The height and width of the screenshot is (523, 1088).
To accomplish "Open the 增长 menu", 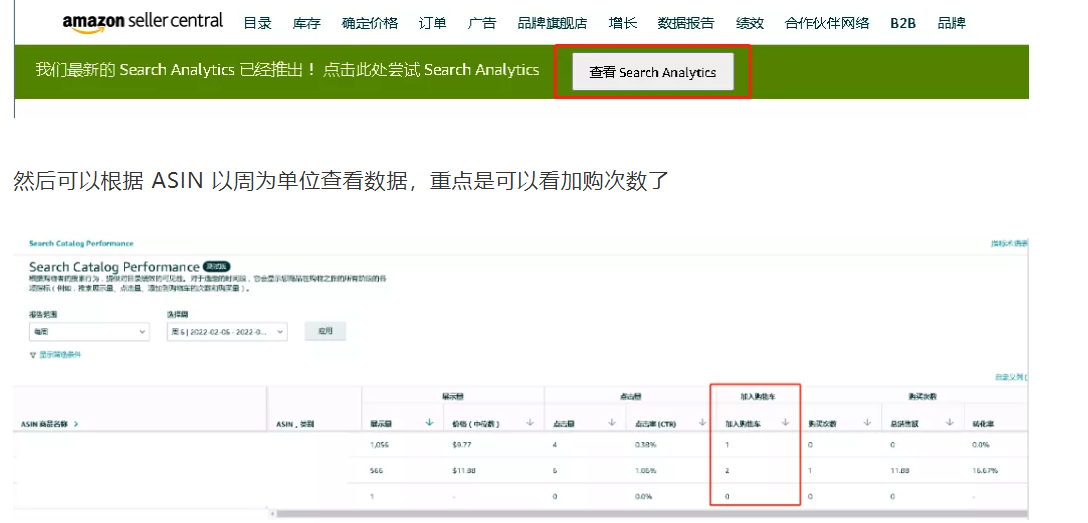I will pos(622,23).
